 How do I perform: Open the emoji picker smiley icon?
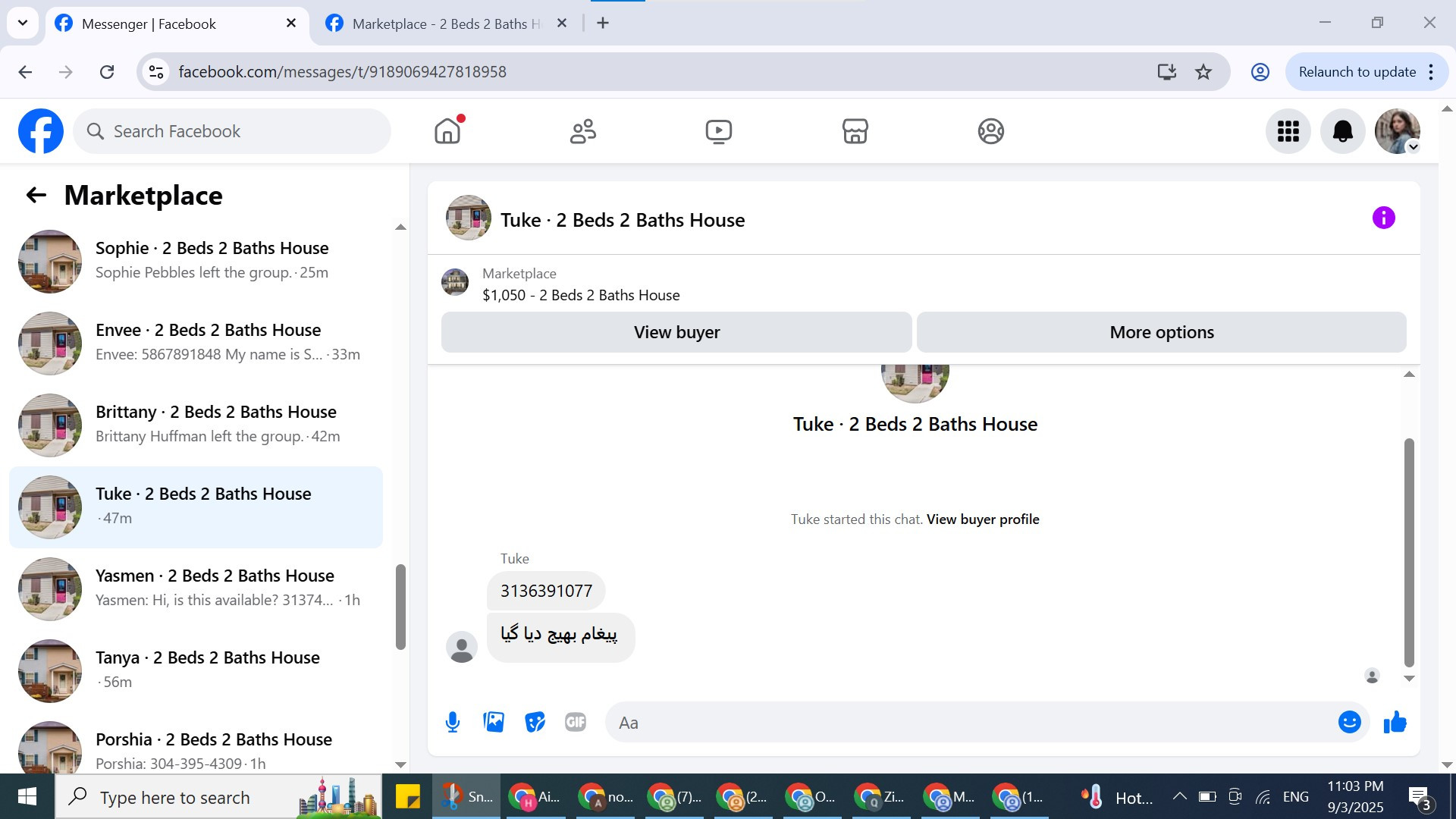point(1349,723)
